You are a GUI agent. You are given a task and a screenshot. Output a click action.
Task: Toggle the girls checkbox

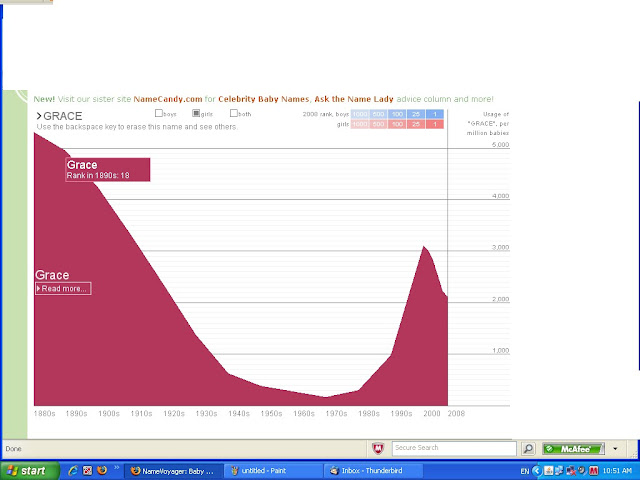coord(196,113)
